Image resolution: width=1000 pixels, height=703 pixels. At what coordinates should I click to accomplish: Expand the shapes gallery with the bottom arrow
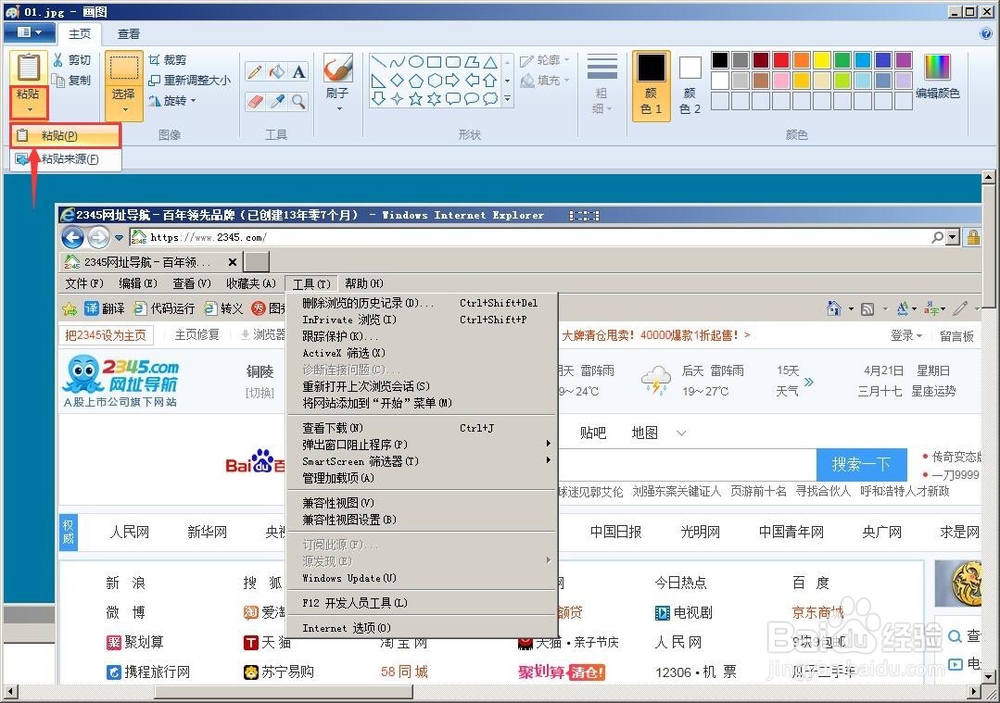[x=507, y=98]
